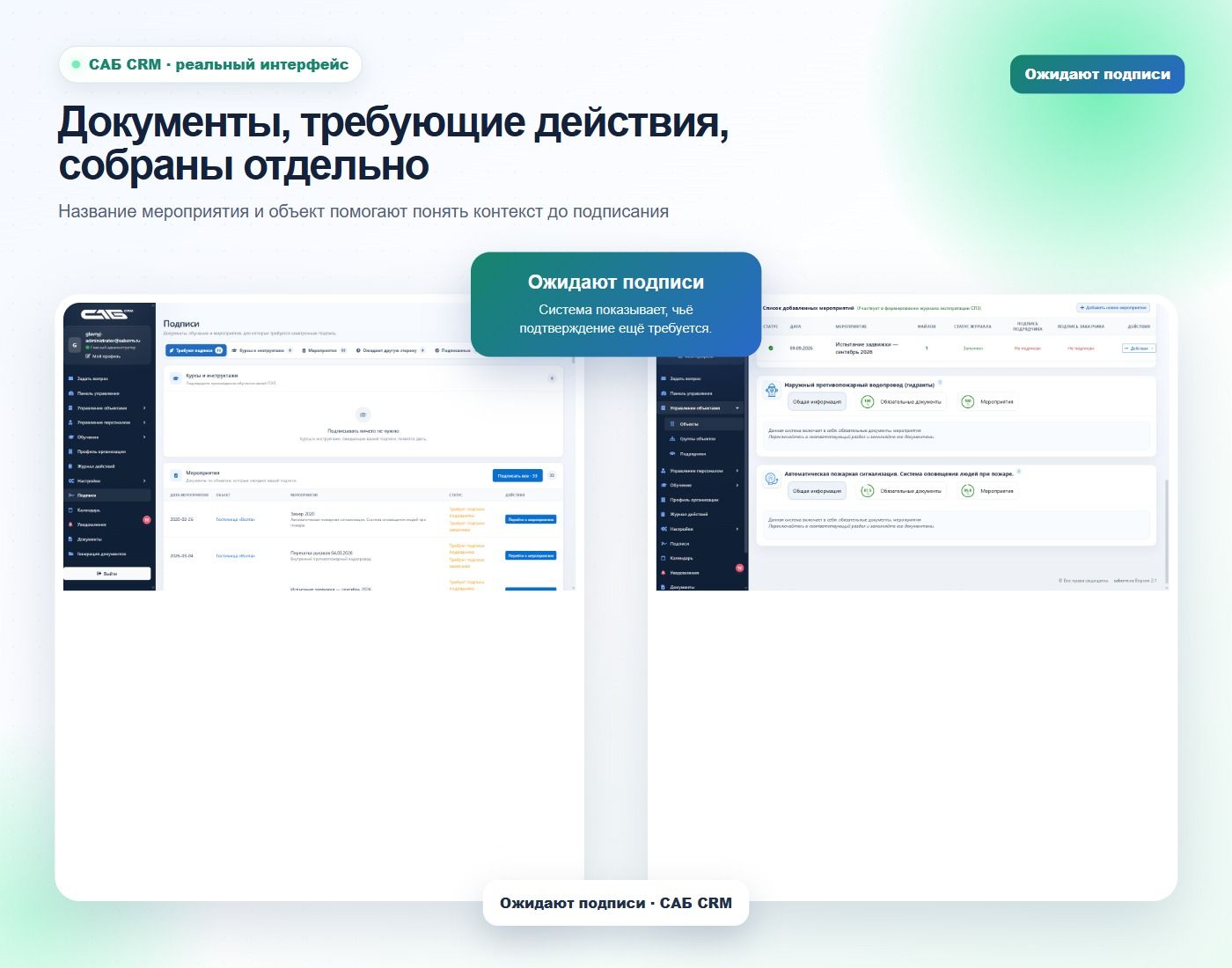Click Добавить новое мероприятие button
Image resolution: width=1232 pixels, height=968 pixels.
point(1113,308)
